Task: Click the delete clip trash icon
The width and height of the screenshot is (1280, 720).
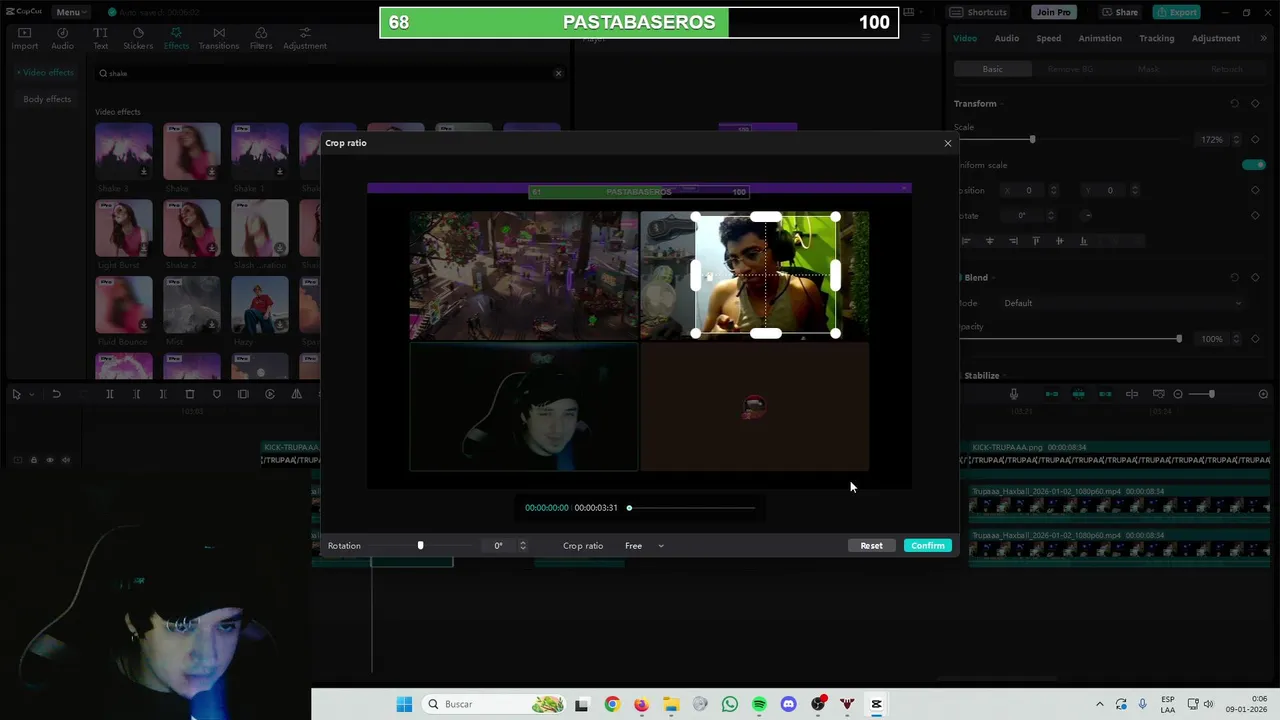Action: 190,394
